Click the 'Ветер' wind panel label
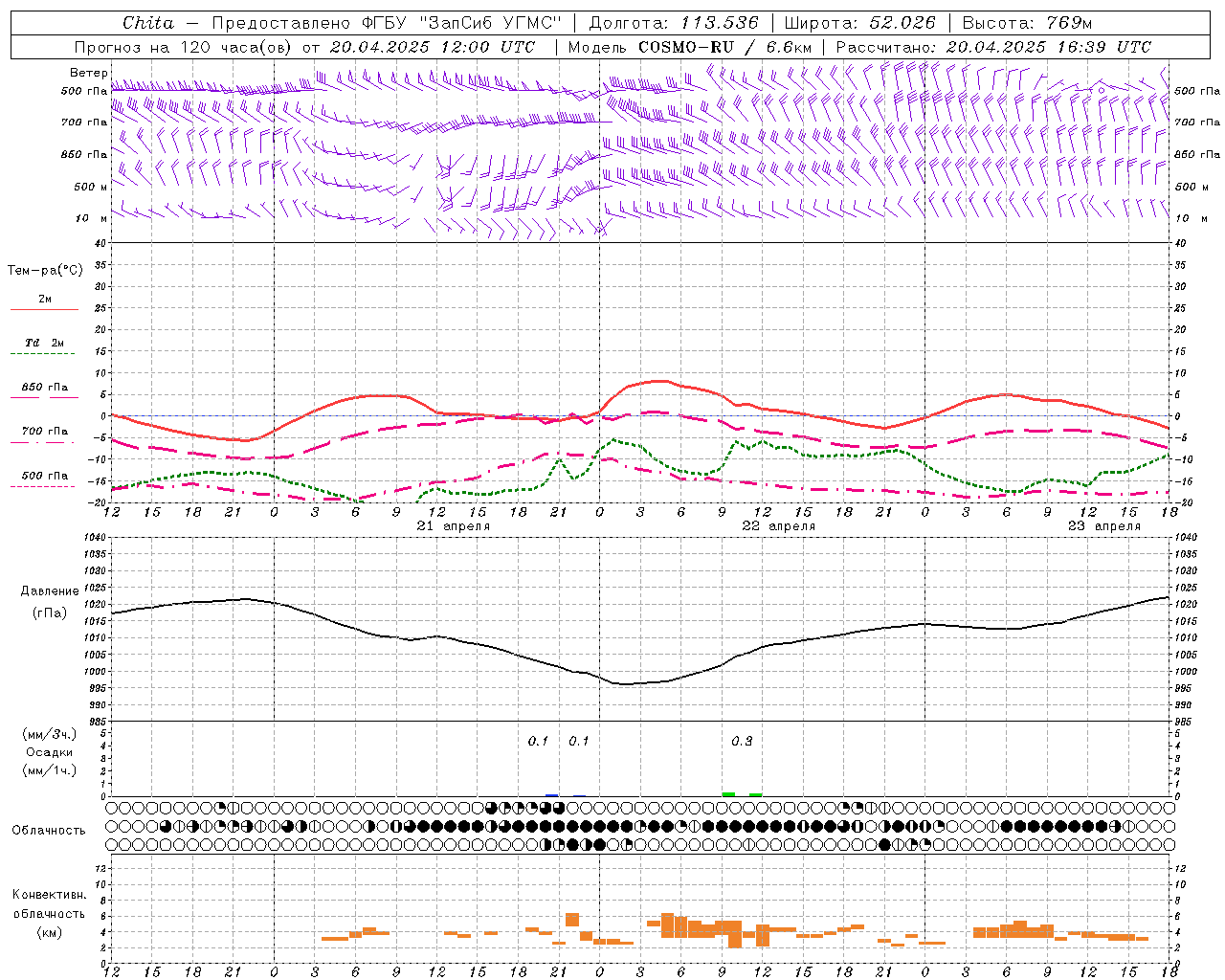 point(89,73)
